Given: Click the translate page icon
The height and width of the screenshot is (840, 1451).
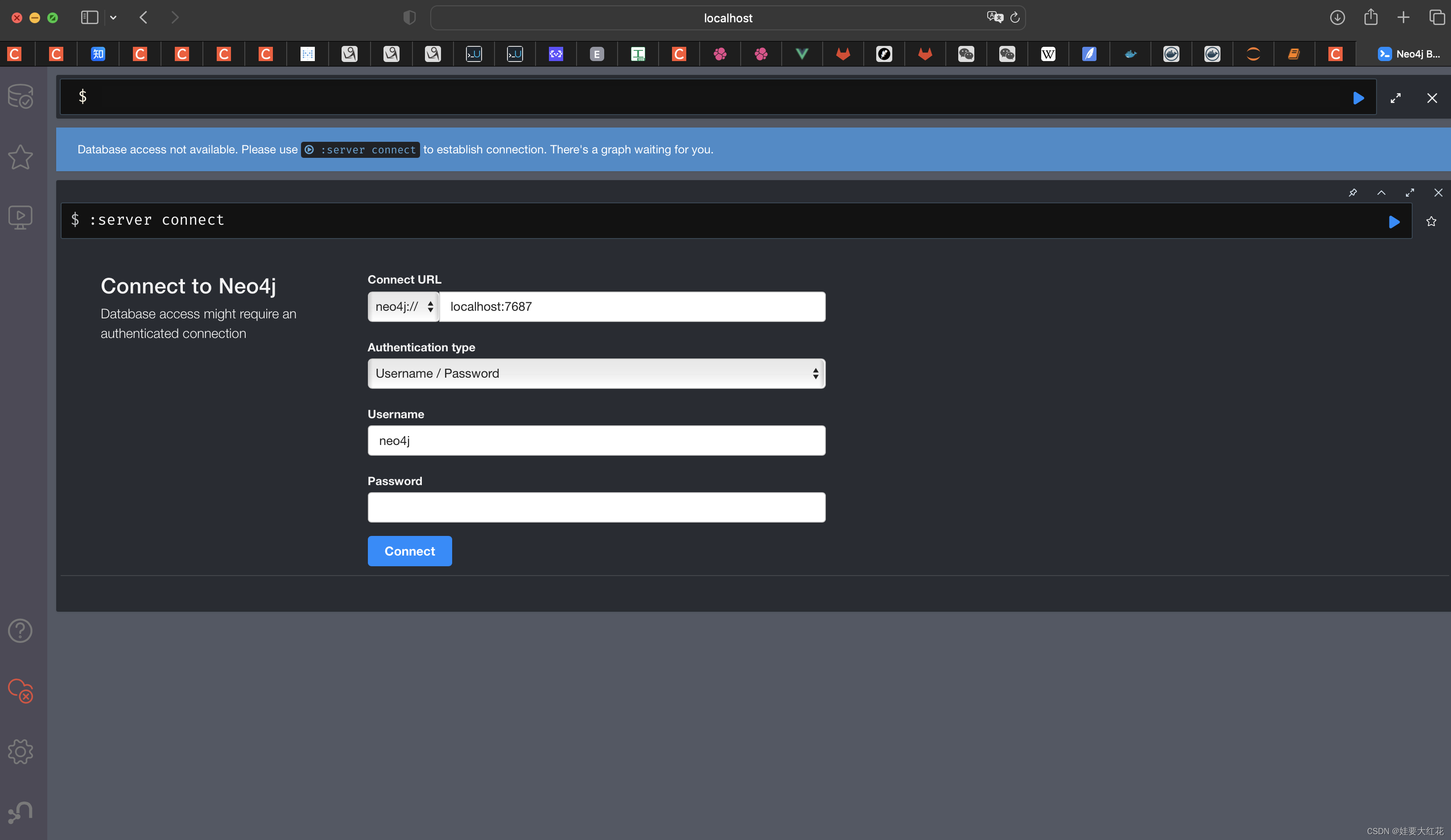Looking at the screenshot, I should [994, 17].
